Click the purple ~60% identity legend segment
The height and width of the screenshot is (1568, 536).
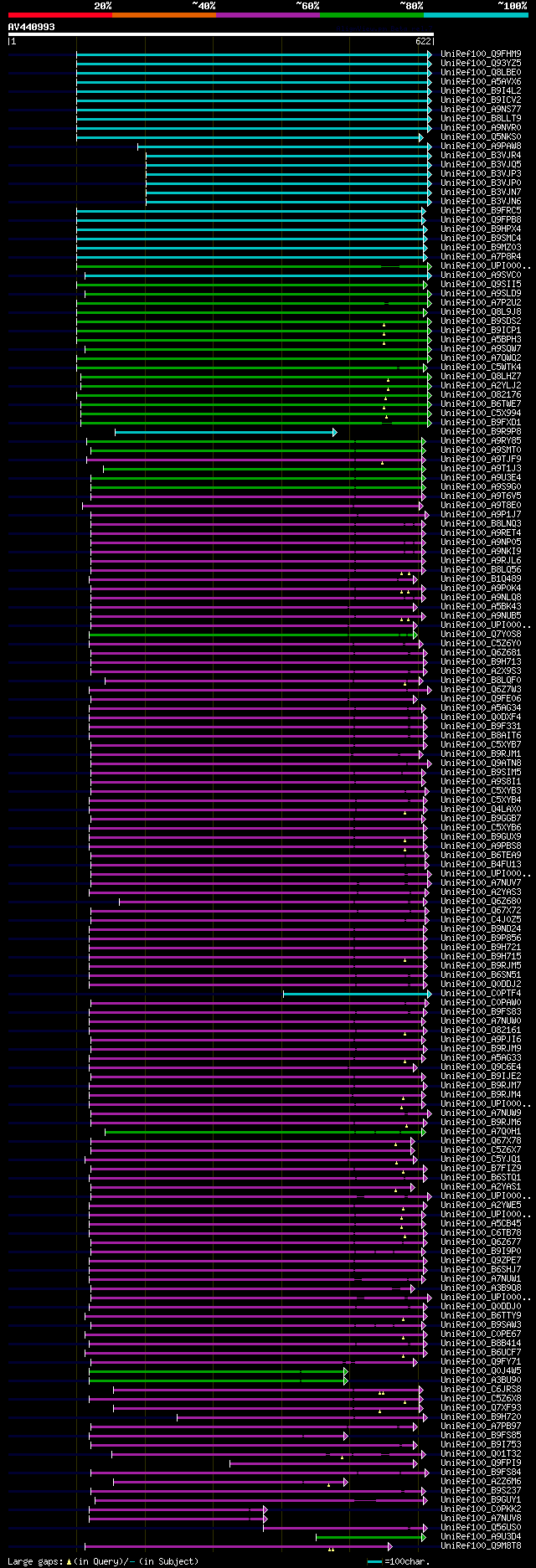click(267, 15)
